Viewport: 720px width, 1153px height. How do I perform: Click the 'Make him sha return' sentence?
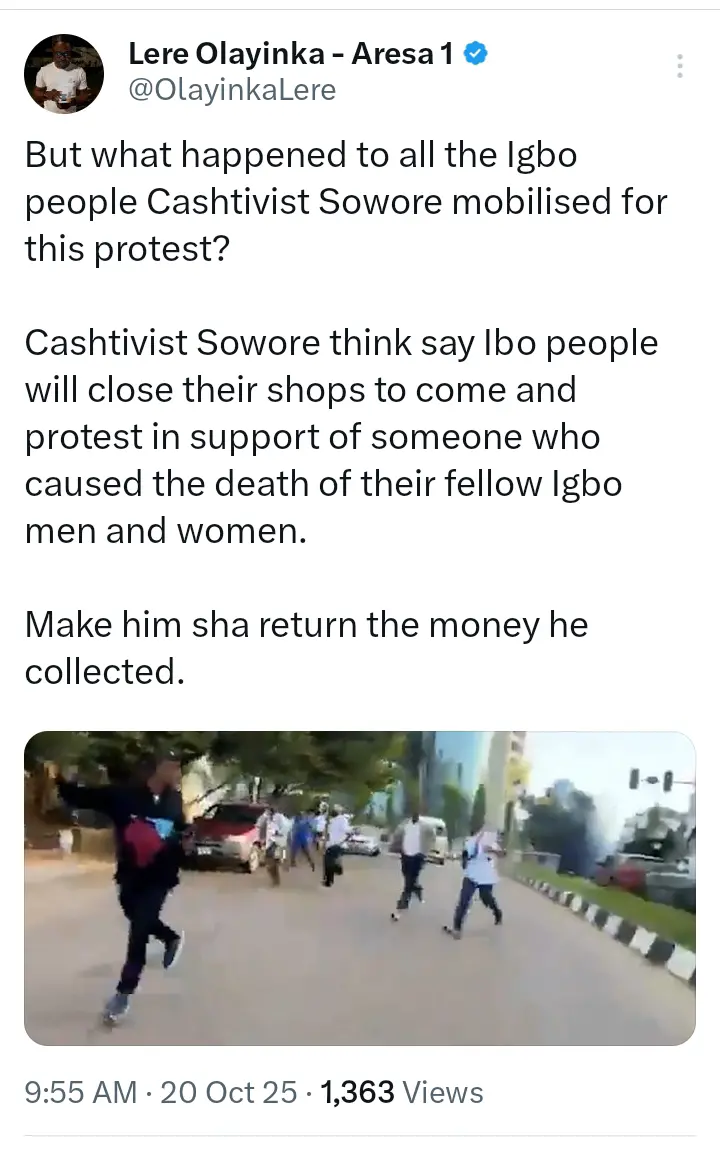pos(306,648)
